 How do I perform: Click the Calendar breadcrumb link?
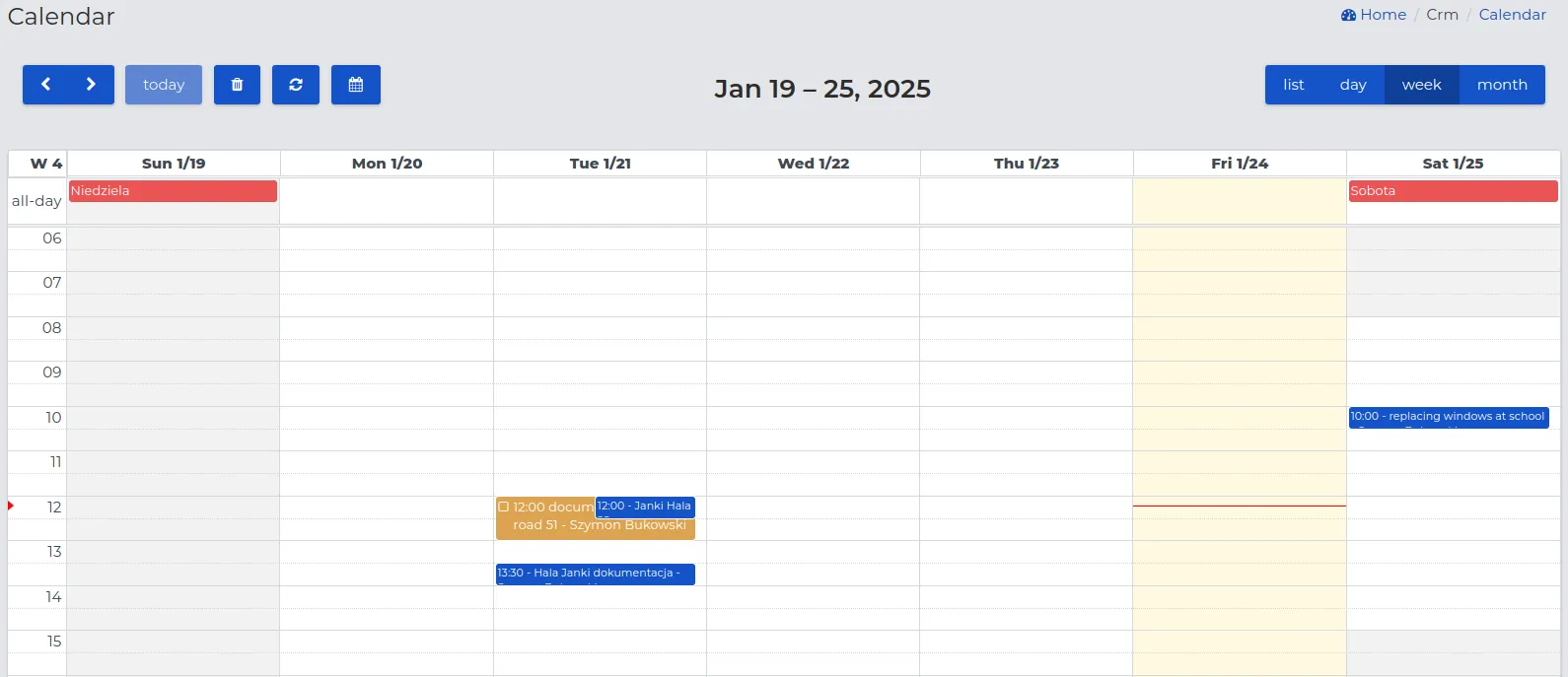click(x=1512, y=15)
